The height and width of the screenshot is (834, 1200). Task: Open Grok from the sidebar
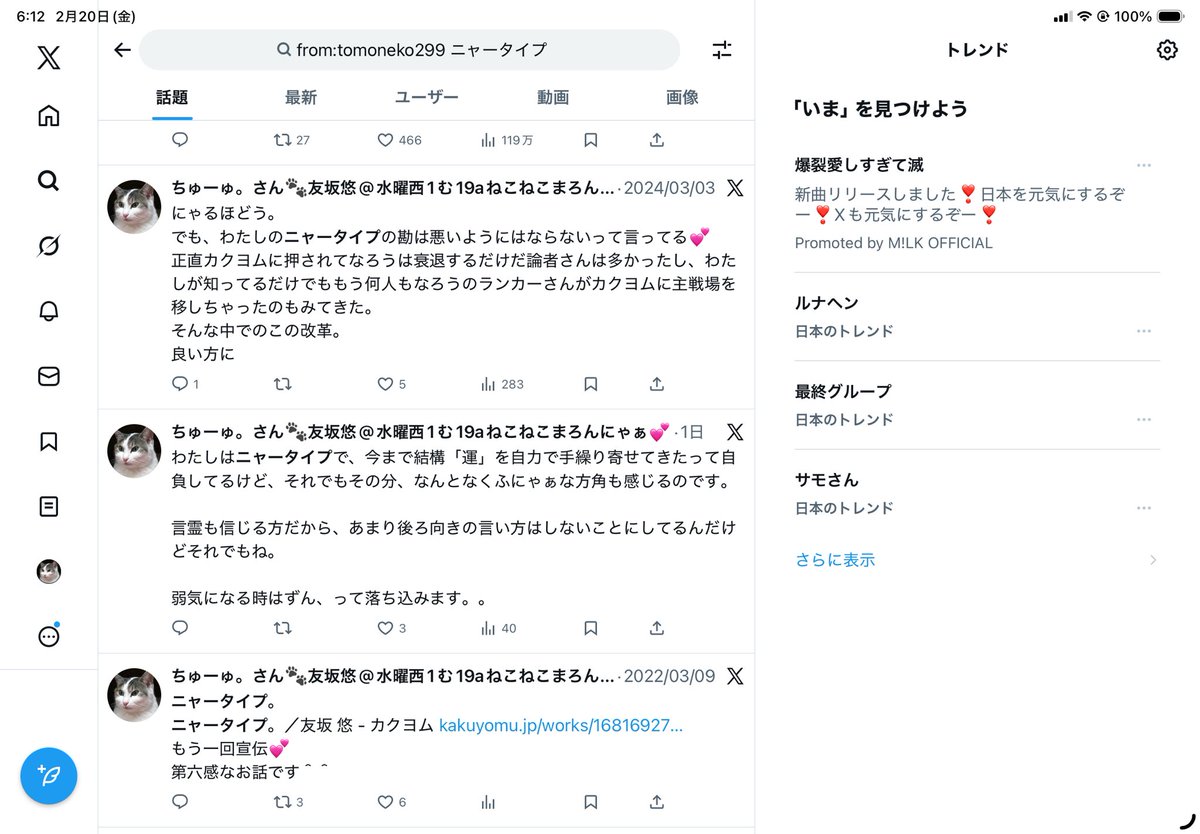(48, 246)
